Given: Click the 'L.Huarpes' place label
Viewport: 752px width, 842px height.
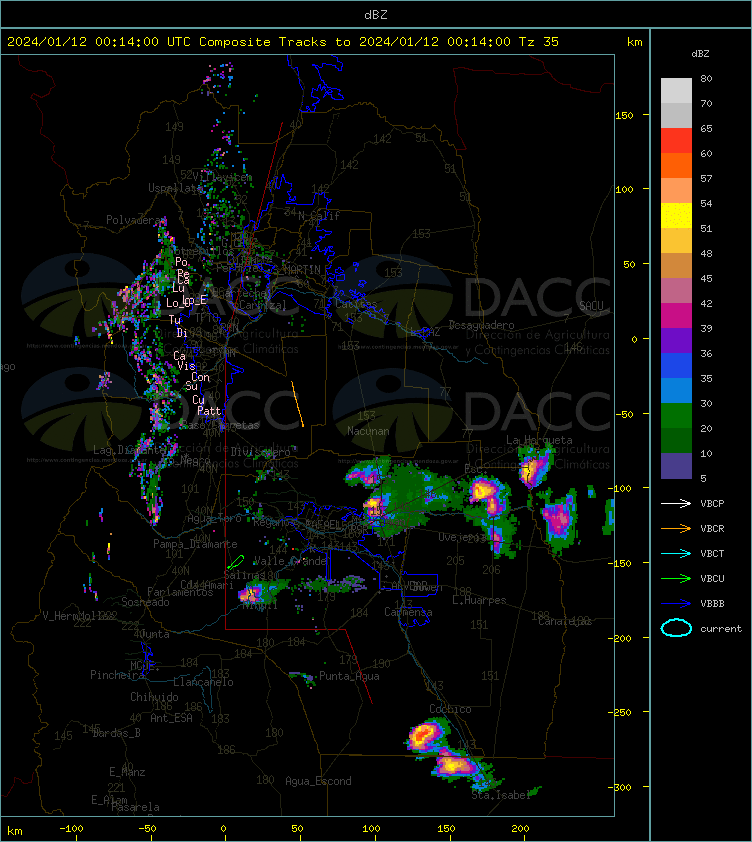Looking at the screenshot, I should [479, 600].
